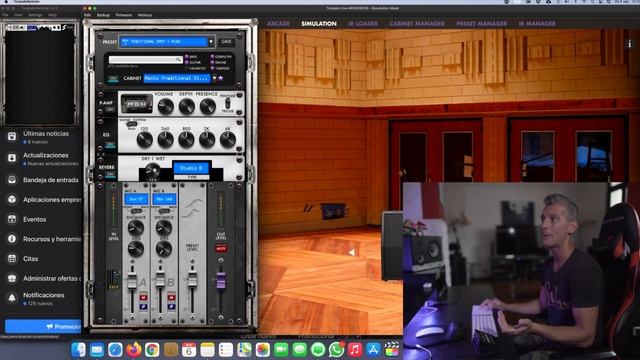Toggle phase on microphone B
This screenshot has height=360, width=640.
pos(171,307)
